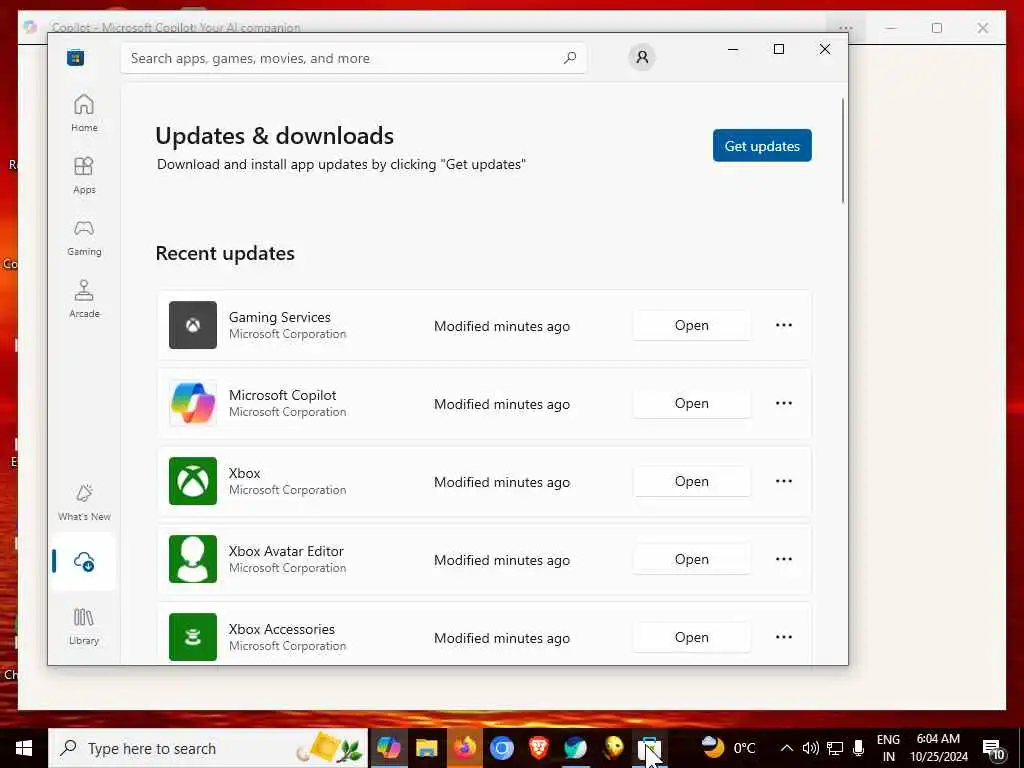Open the clock showing 6:04 AM
The width and height of the screenshot is (1024, 768).
pos(939,748)
